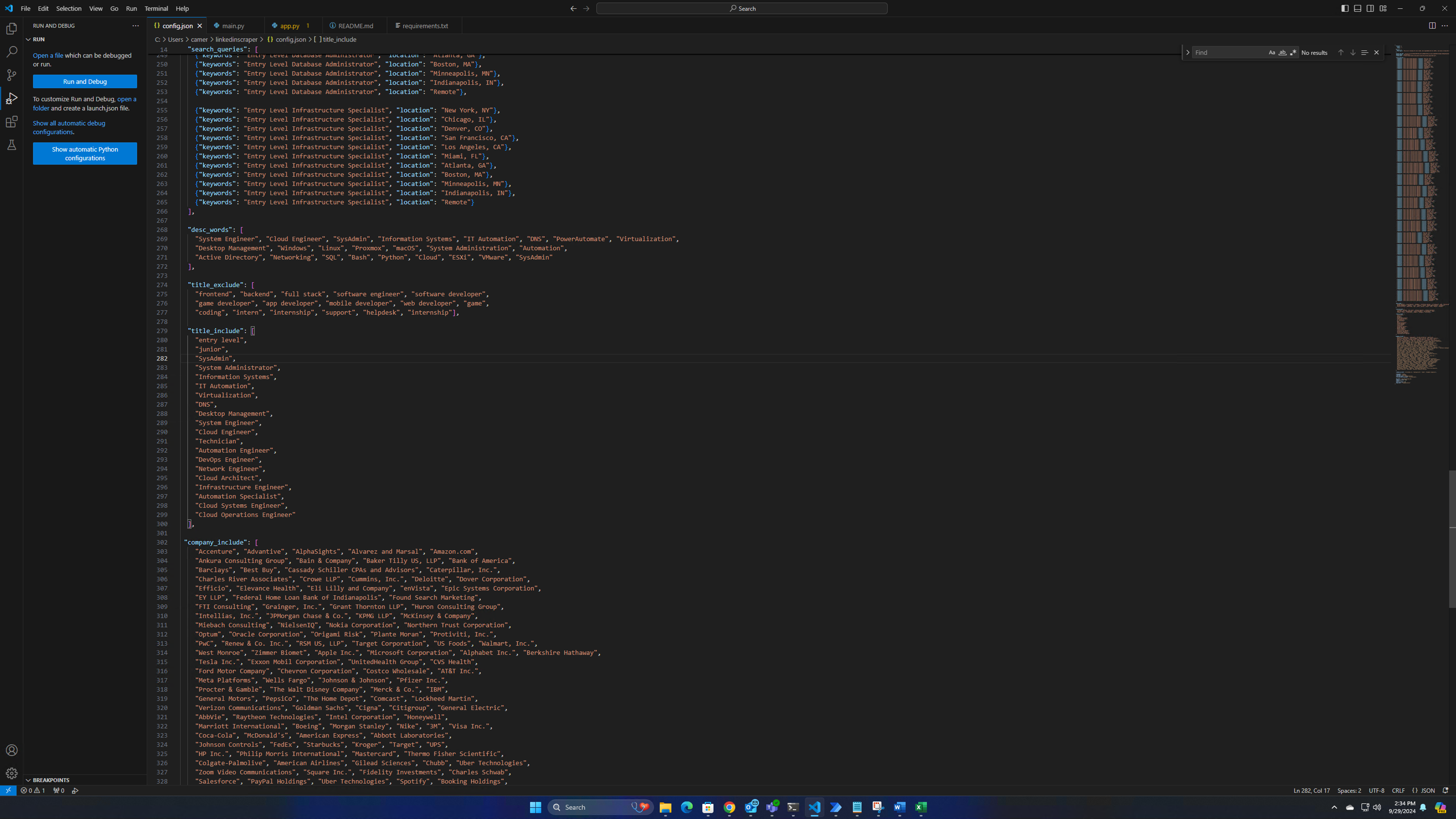Toggle the secondary side bar
Image resolution: width=1456 pixels, height=819 pixels.
1370,8
